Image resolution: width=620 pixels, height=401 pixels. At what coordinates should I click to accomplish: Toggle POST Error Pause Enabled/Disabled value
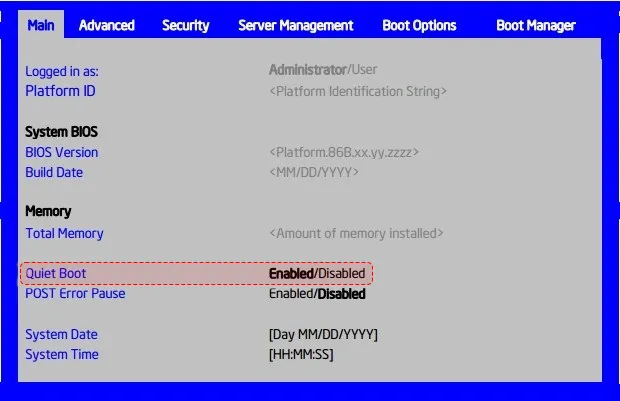pos(317,294)
